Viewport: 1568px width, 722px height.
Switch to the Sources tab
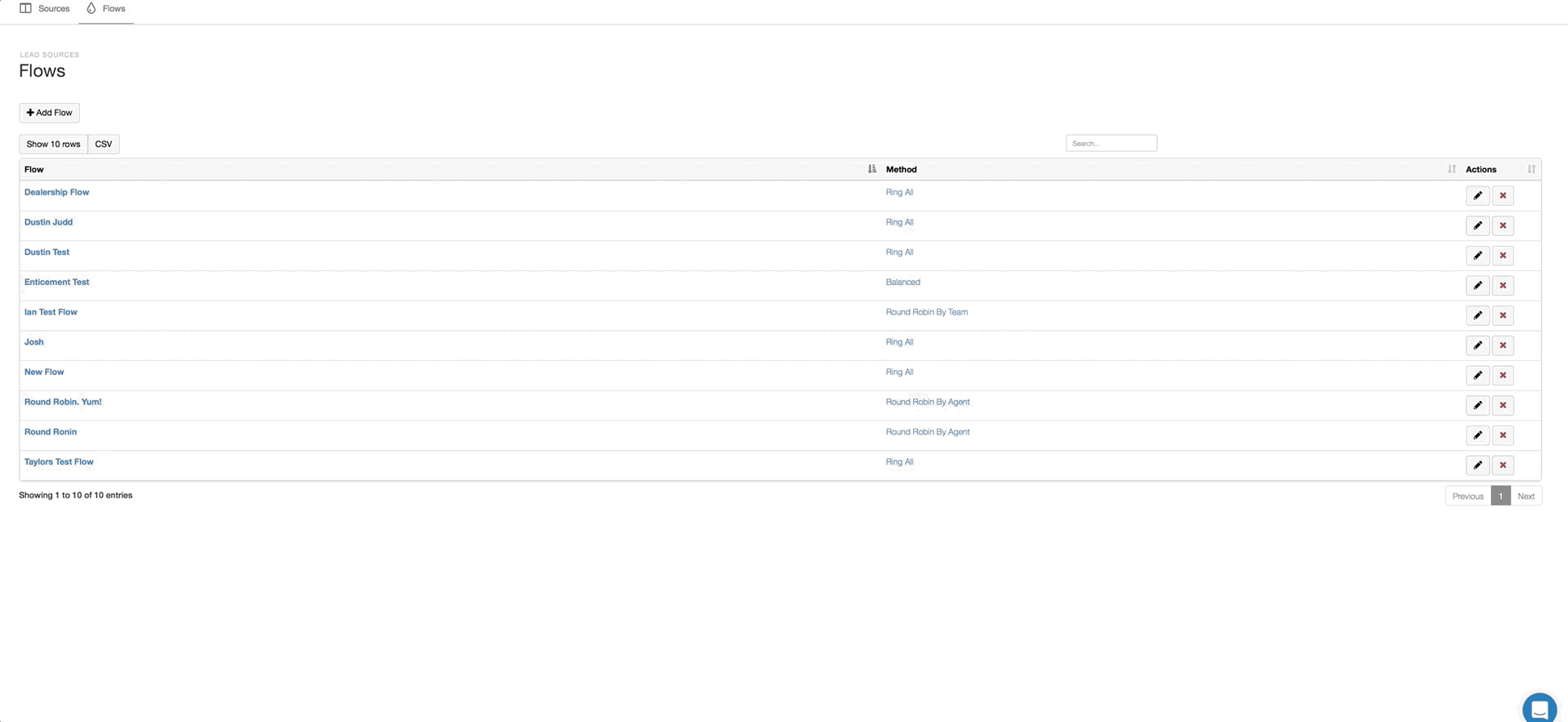(x=45, y=8)
